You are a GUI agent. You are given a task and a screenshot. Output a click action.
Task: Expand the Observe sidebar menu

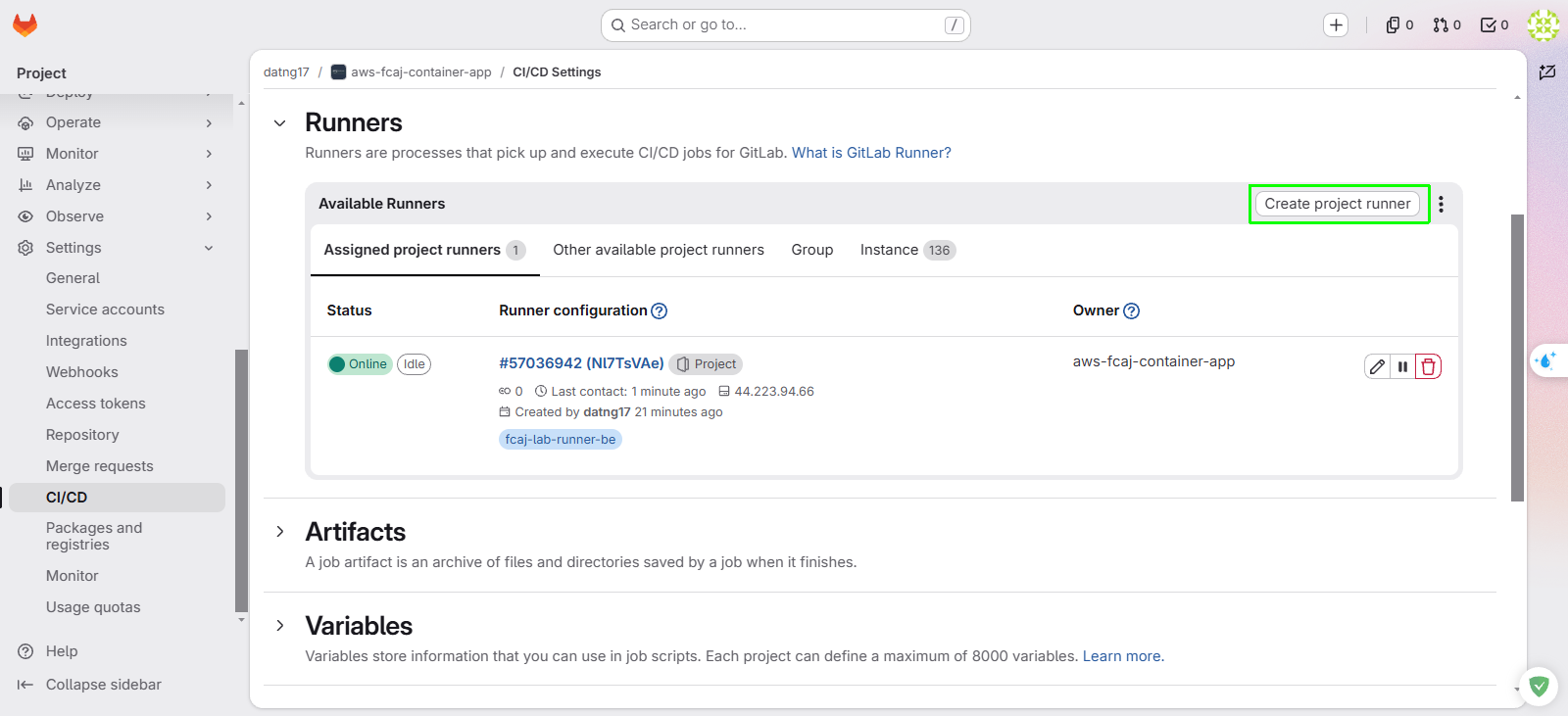click(x=118, y=216)
